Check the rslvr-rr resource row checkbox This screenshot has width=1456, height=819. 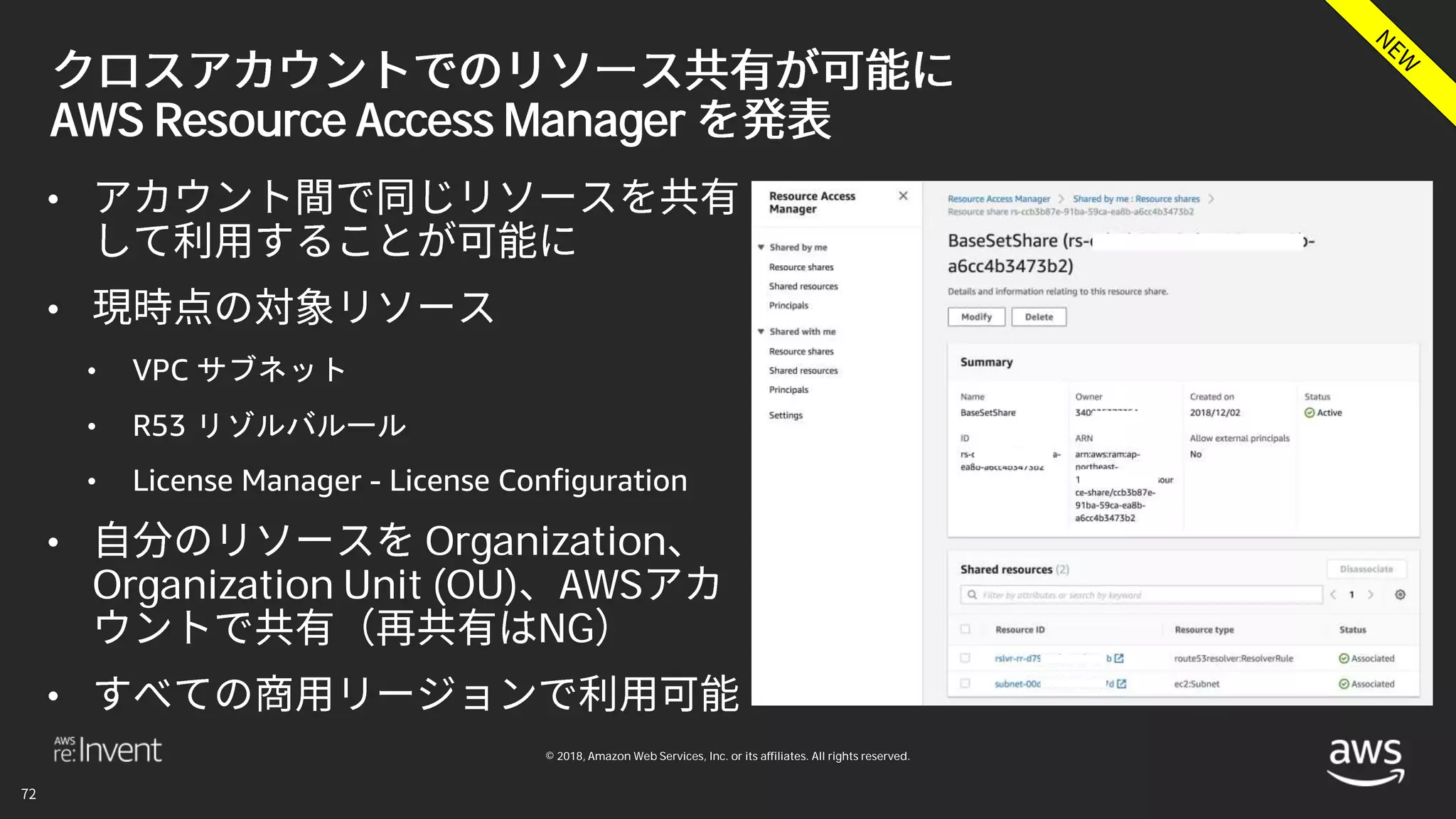tap(965, 658)
